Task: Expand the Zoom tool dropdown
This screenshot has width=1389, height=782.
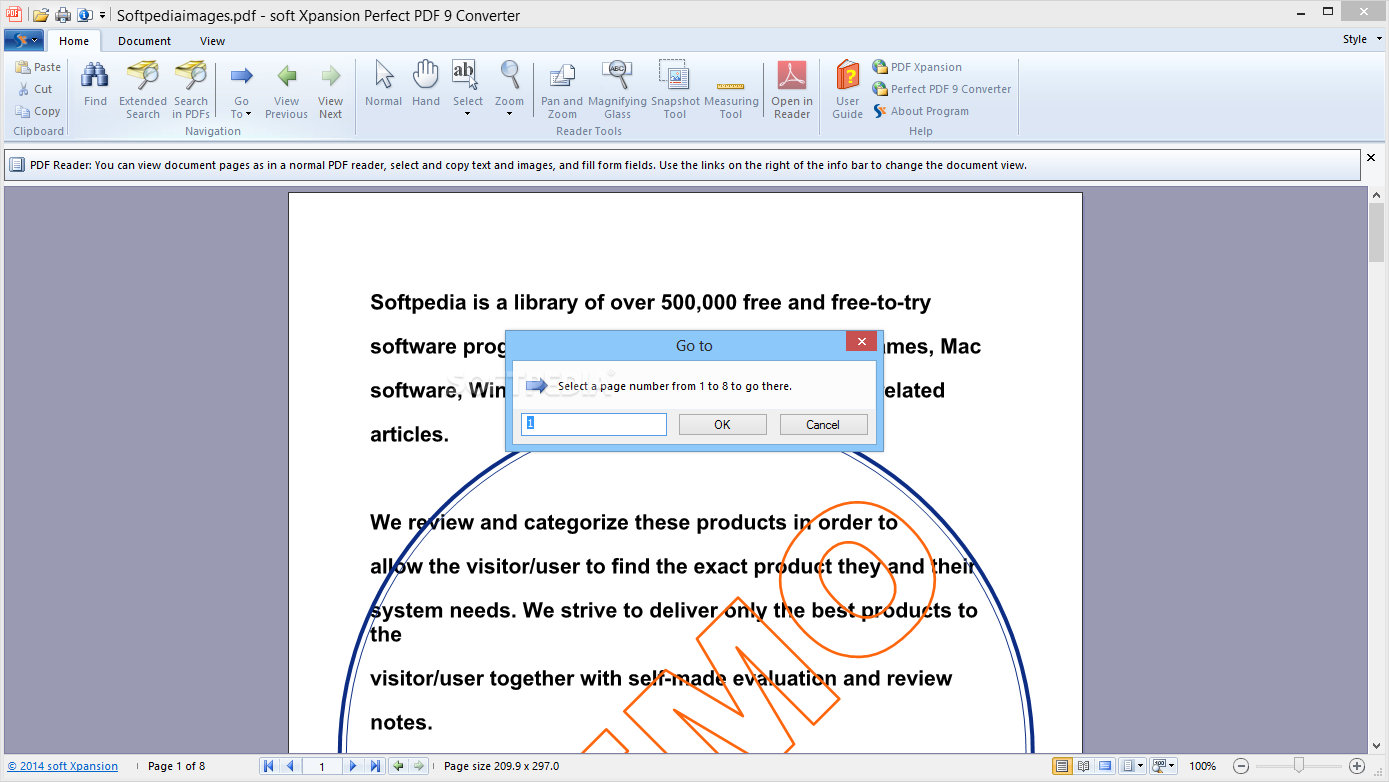Action: pyautogui.click(x=509, y=113)
